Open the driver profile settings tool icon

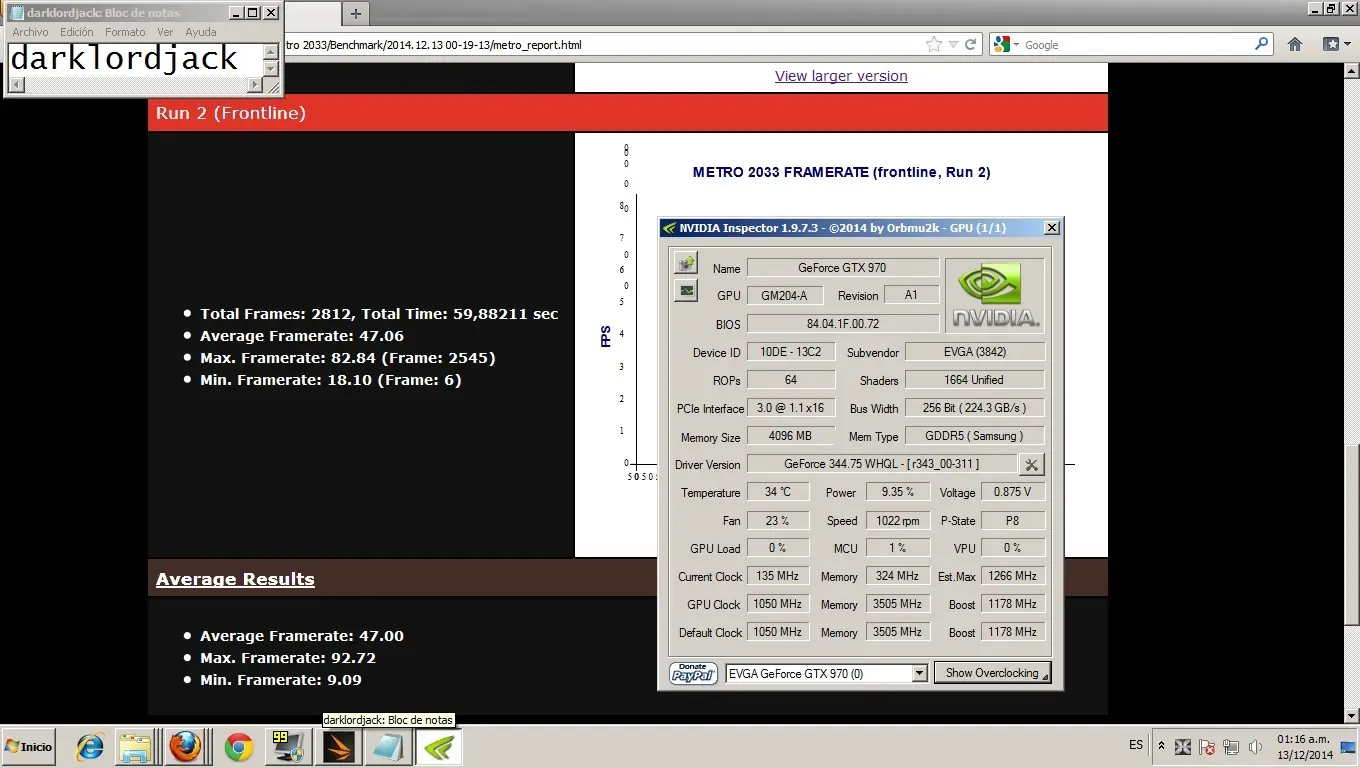pos(1031,464)
